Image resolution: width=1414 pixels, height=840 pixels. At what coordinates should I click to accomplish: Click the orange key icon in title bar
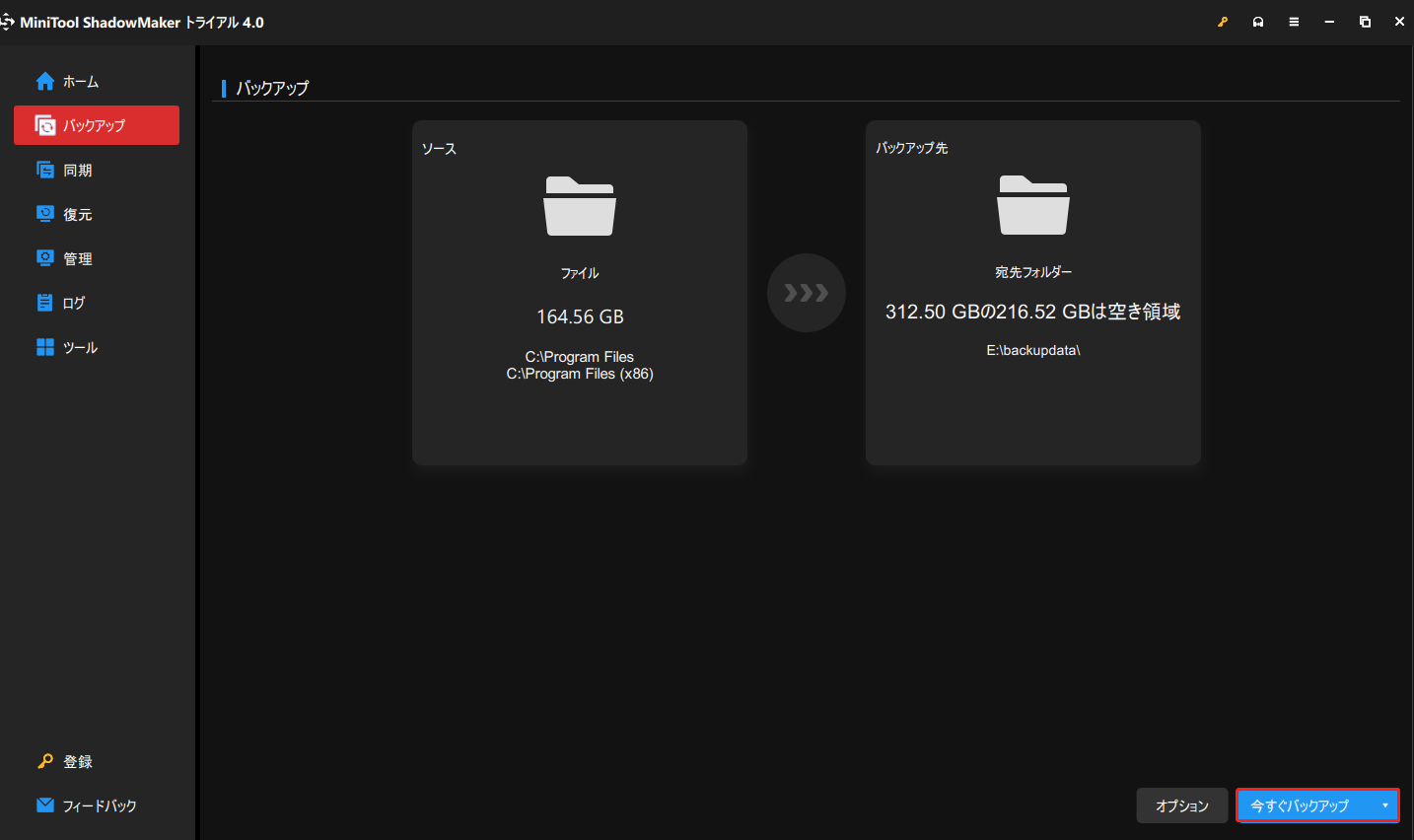[1223, 22]
